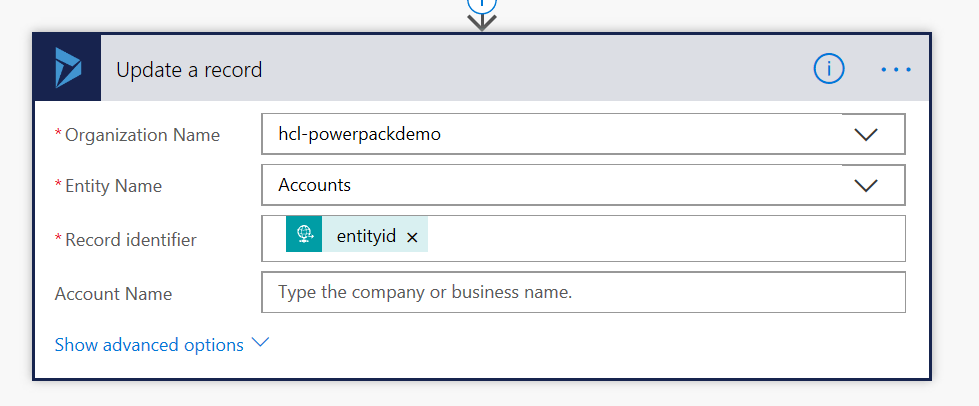Viewport: 979px width, 406px height.
Task: Click the Account Name field label
Action: coord(113,294)
